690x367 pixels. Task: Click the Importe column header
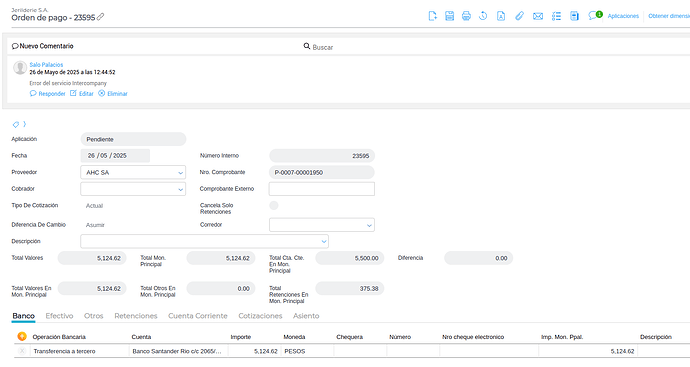click(x=241, y=337)
